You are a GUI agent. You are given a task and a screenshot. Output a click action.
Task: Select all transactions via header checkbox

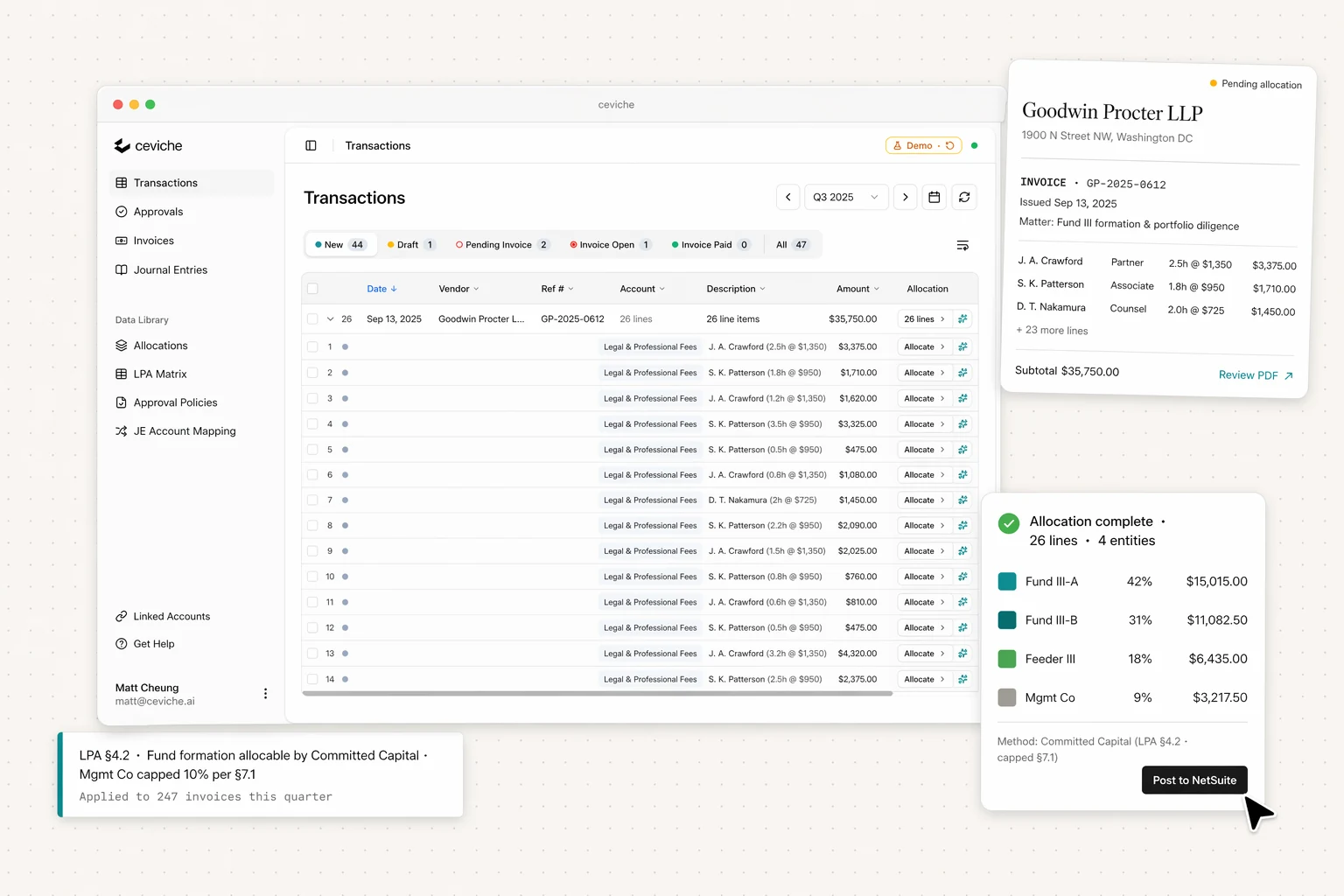pyautogui.click(x=312, y=288)
